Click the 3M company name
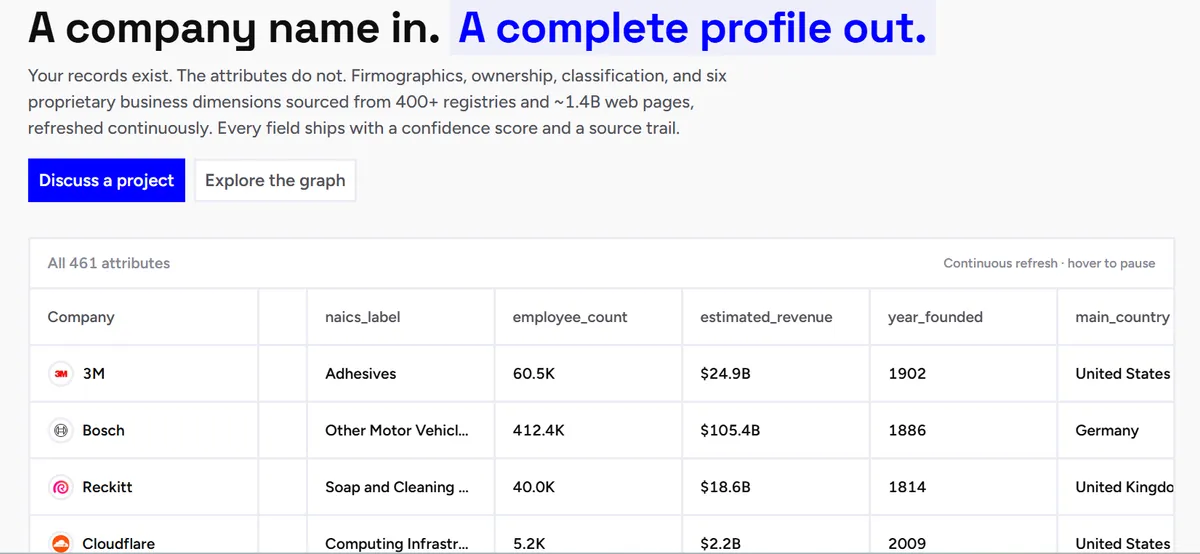1200x554 pixels. coord(94,374)
